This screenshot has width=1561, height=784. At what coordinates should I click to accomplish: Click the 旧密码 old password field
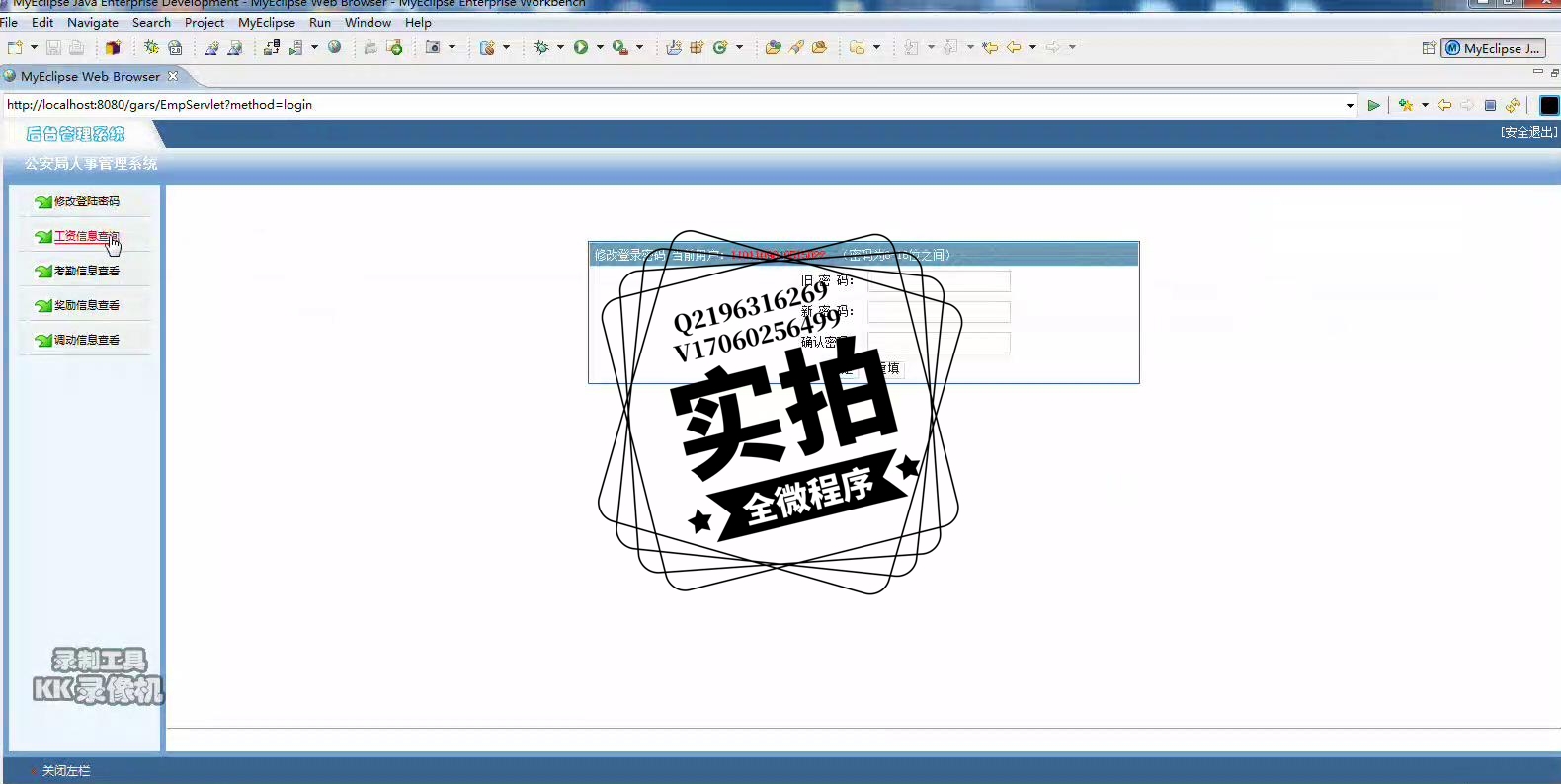(x=939, y=281)
